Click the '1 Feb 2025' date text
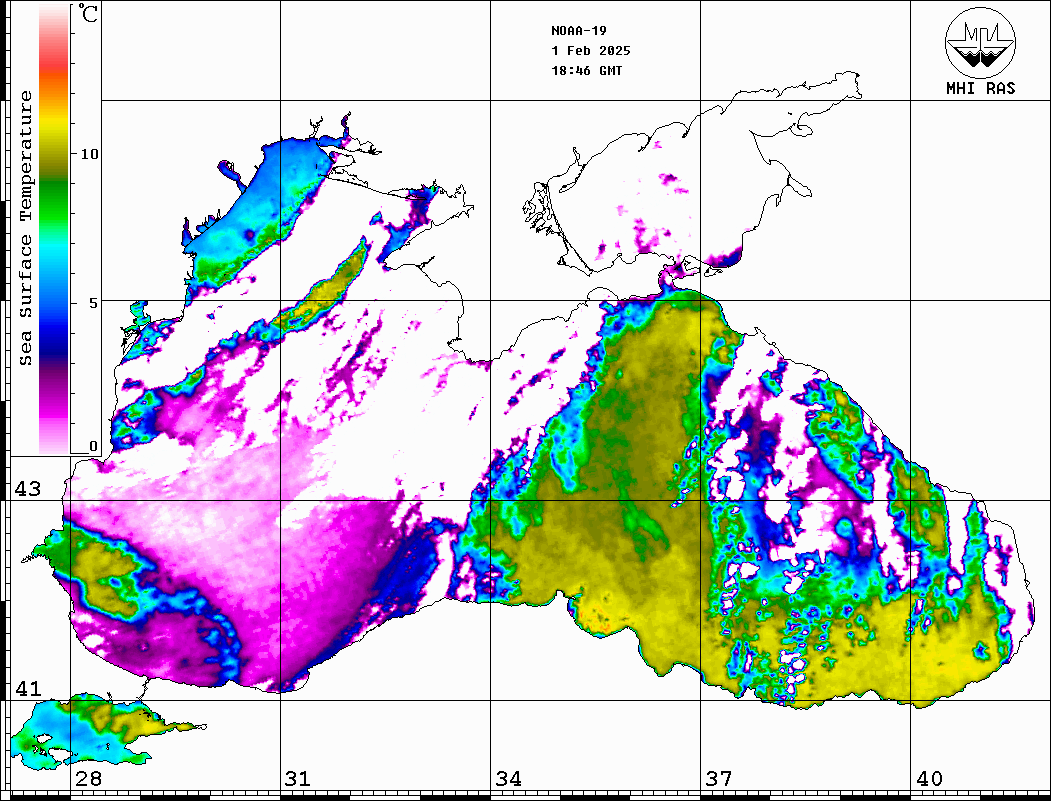 [x=591, y=51]
